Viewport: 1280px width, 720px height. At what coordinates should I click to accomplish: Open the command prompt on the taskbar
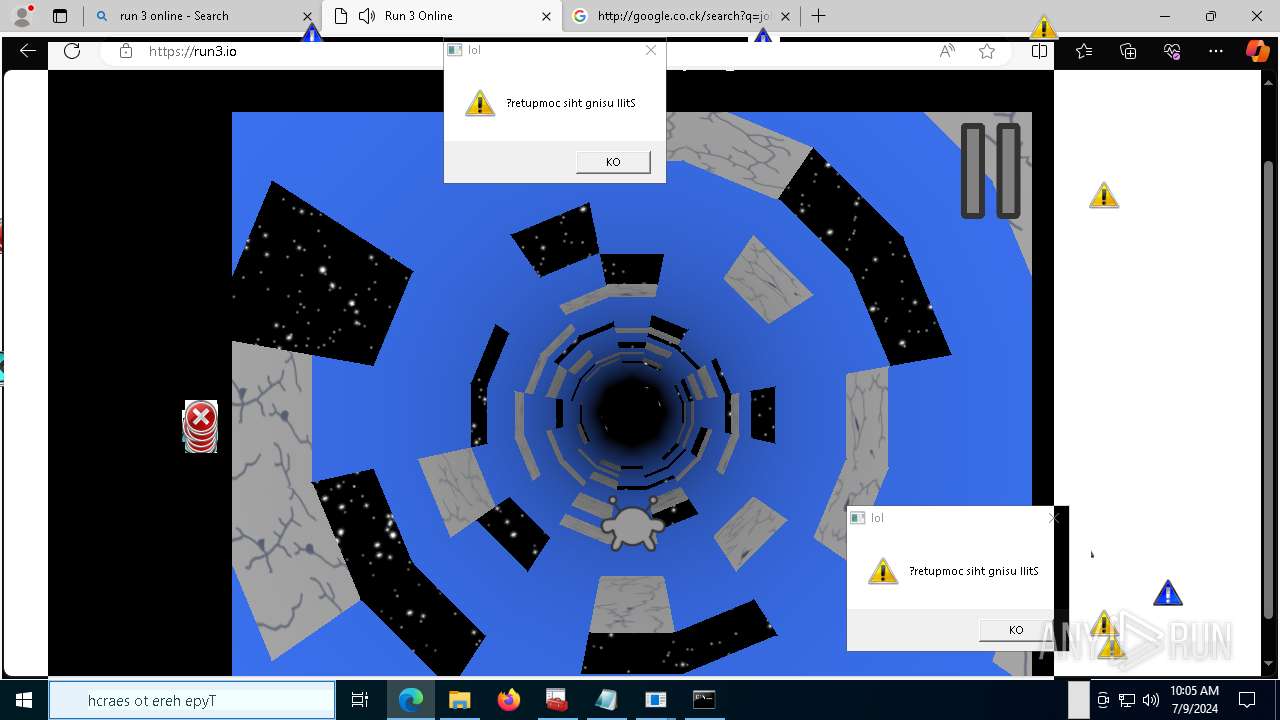[x=704, y=700]
